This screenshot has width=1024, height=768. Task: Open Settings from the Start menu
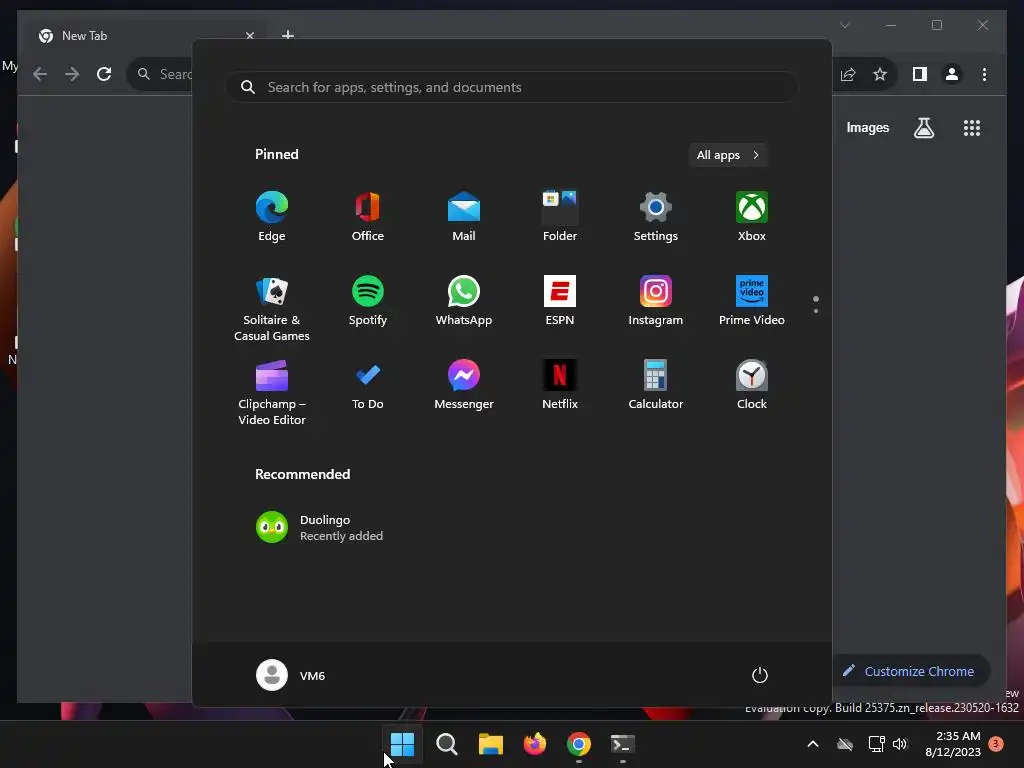pos(656,217)
